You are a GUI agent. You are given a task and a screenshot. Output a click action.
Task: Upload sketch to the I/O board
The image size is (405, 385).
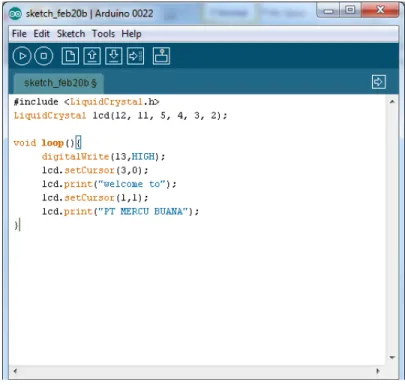(x=135, y=56)
